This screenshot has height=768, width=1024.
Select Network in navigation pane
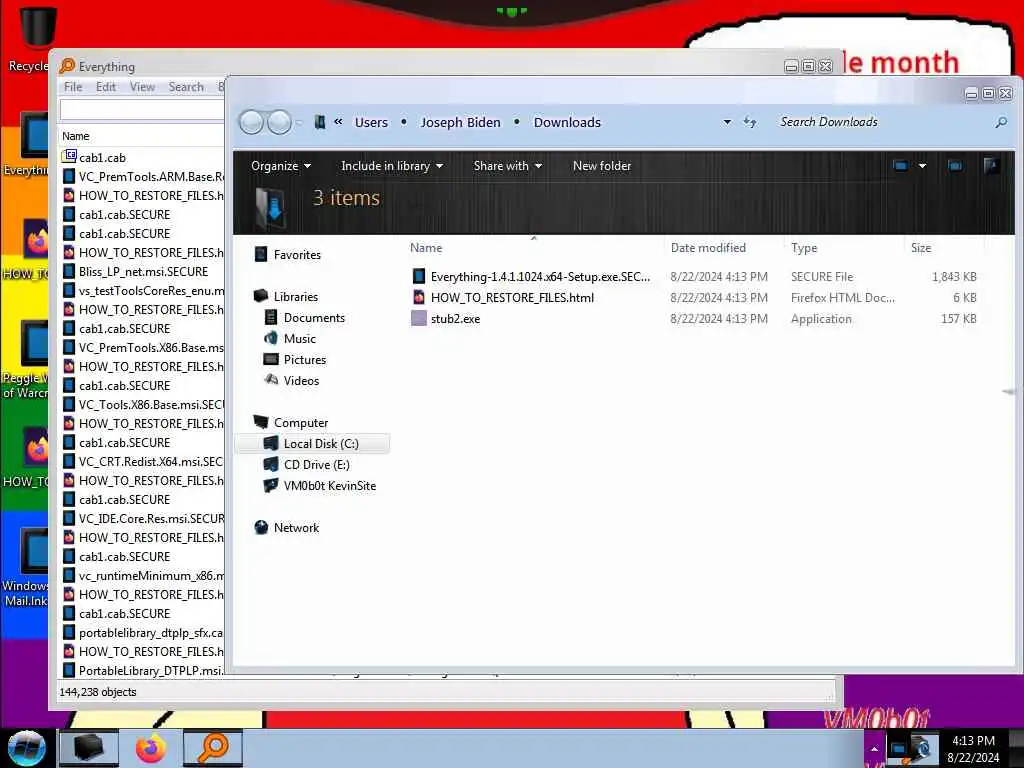point(296,528)
